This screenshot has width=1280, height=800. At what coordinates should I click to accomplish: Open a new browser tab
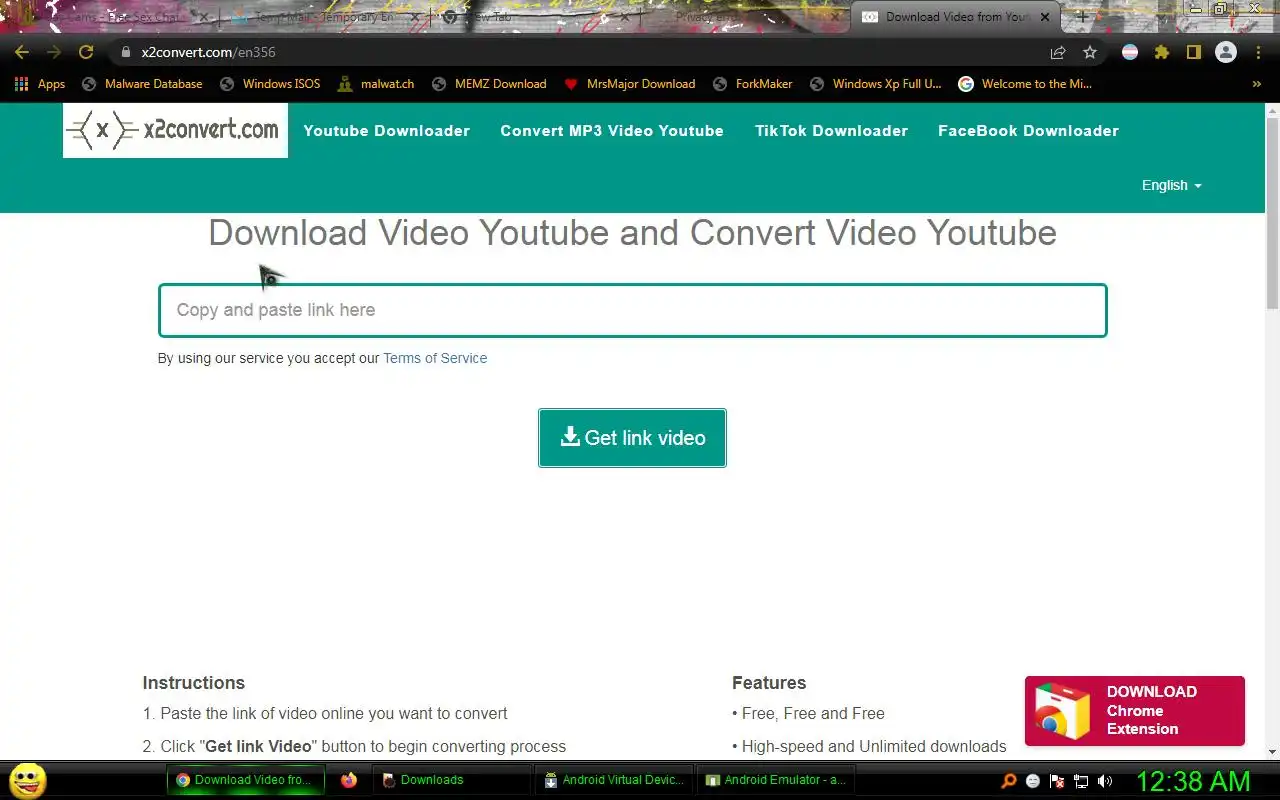click(1082, 17)
